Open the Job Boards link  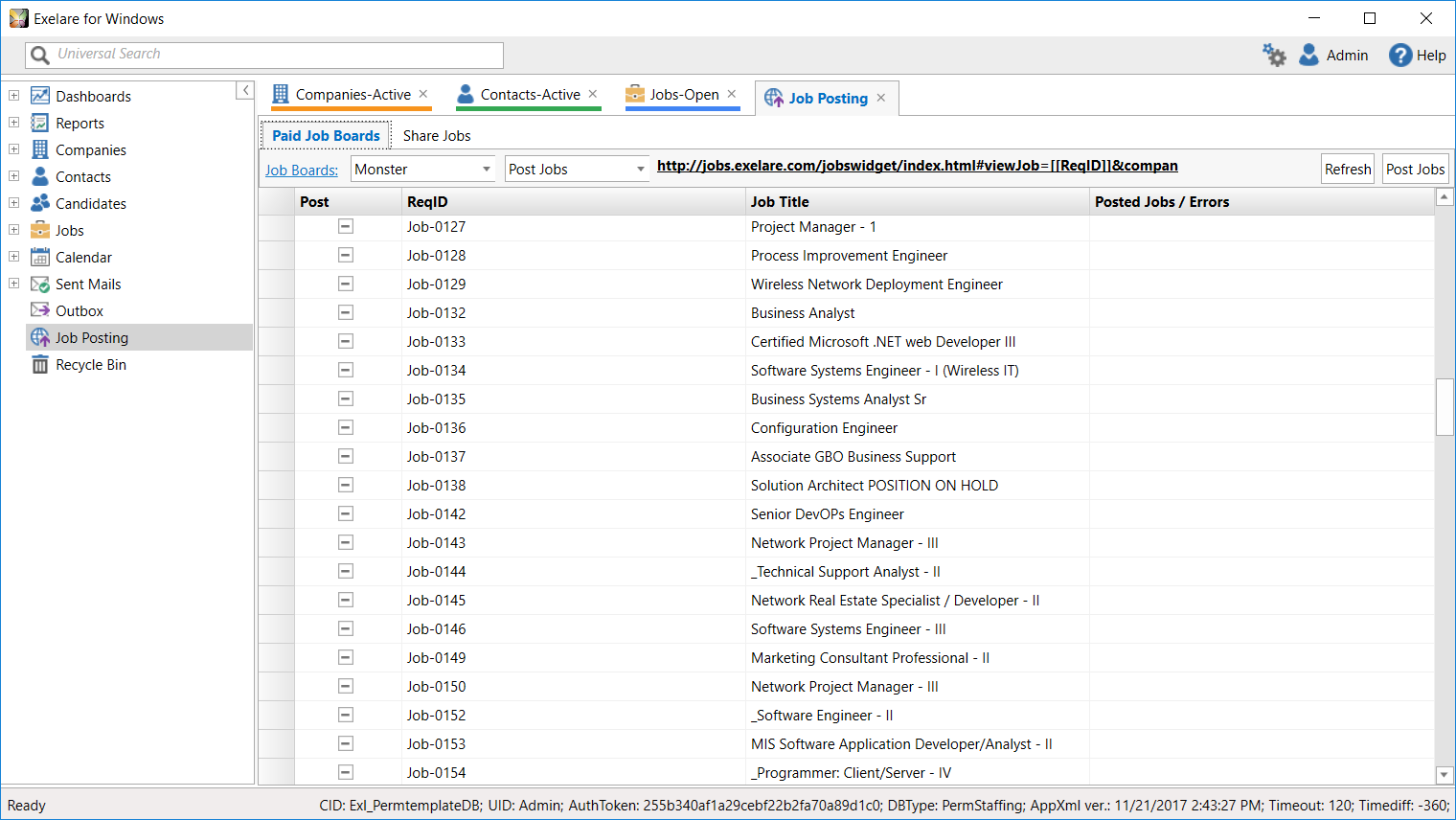(x=302, y=170)
